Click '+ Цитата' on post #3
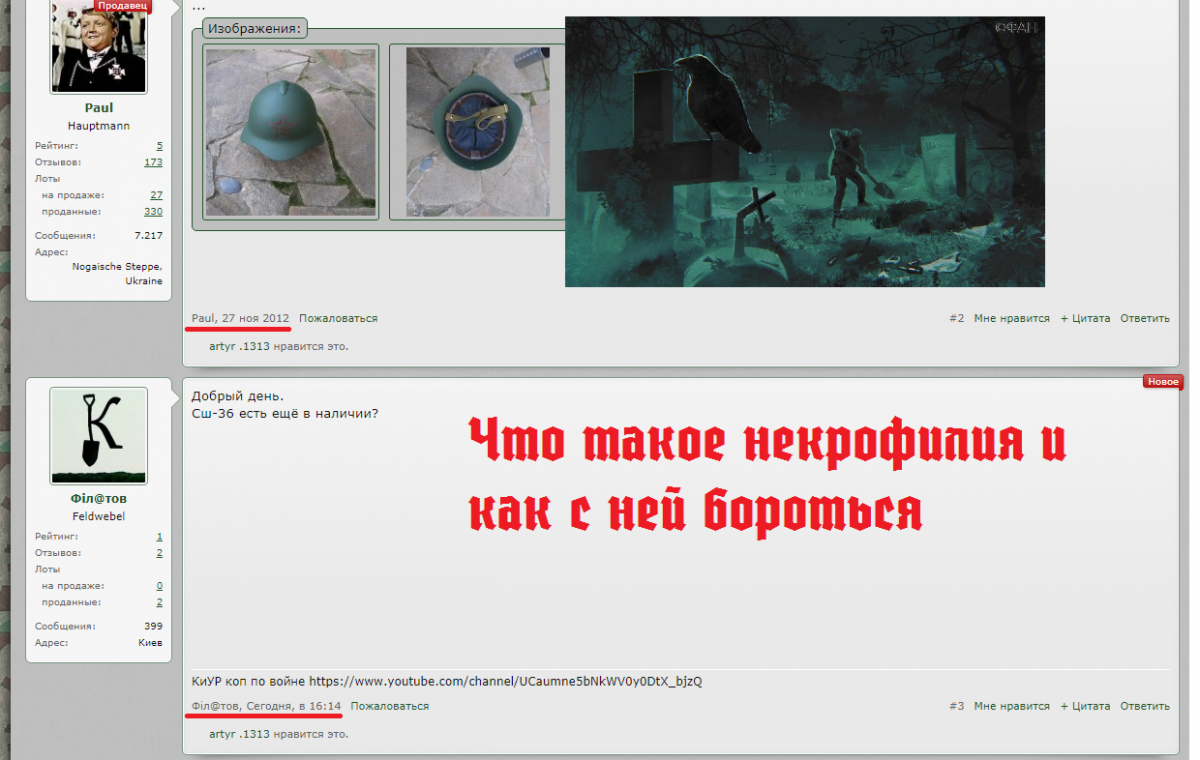 tap(1085, 706)
